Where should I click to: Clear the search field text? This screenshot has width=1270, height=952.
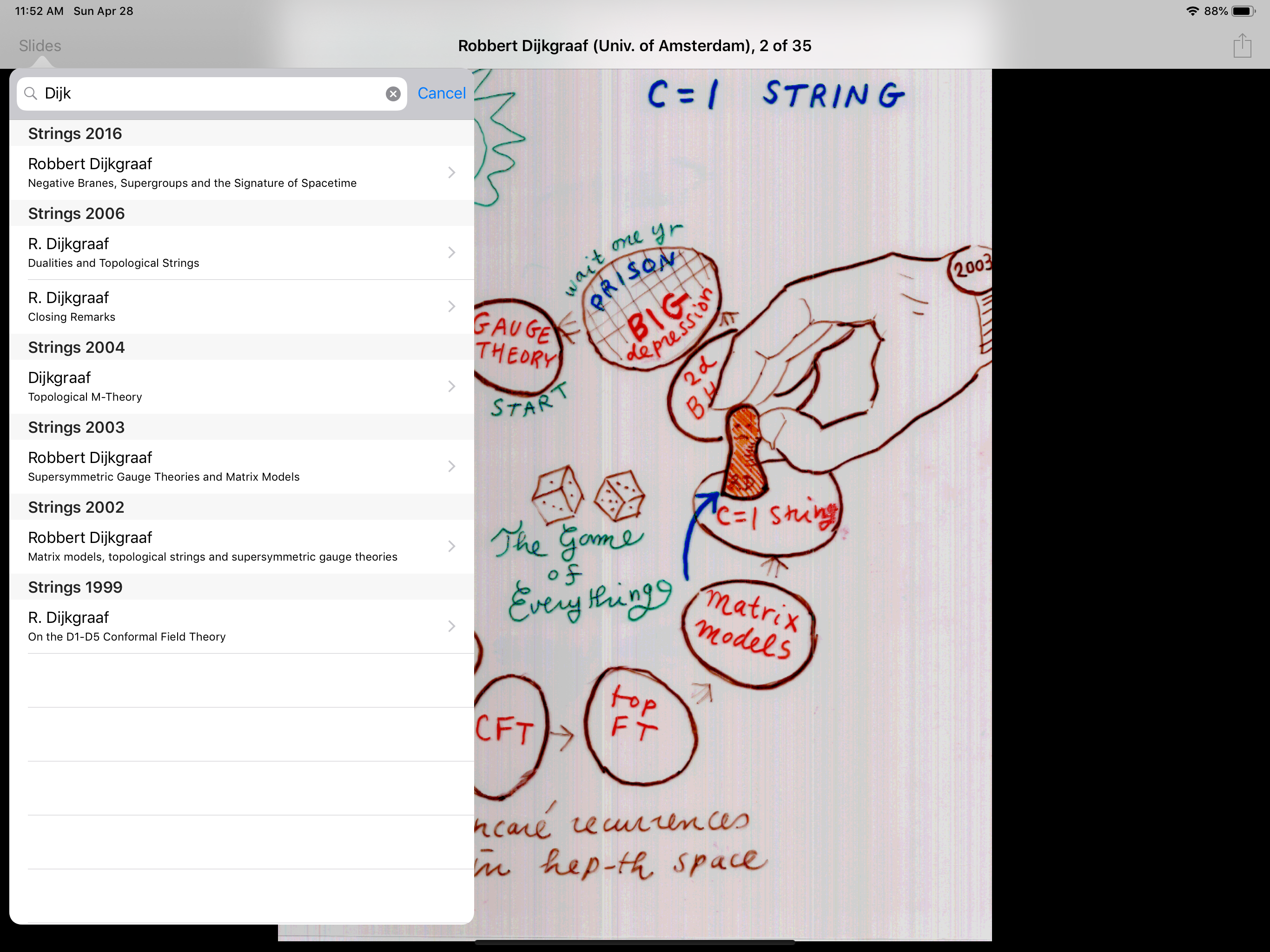coord(393,93)
